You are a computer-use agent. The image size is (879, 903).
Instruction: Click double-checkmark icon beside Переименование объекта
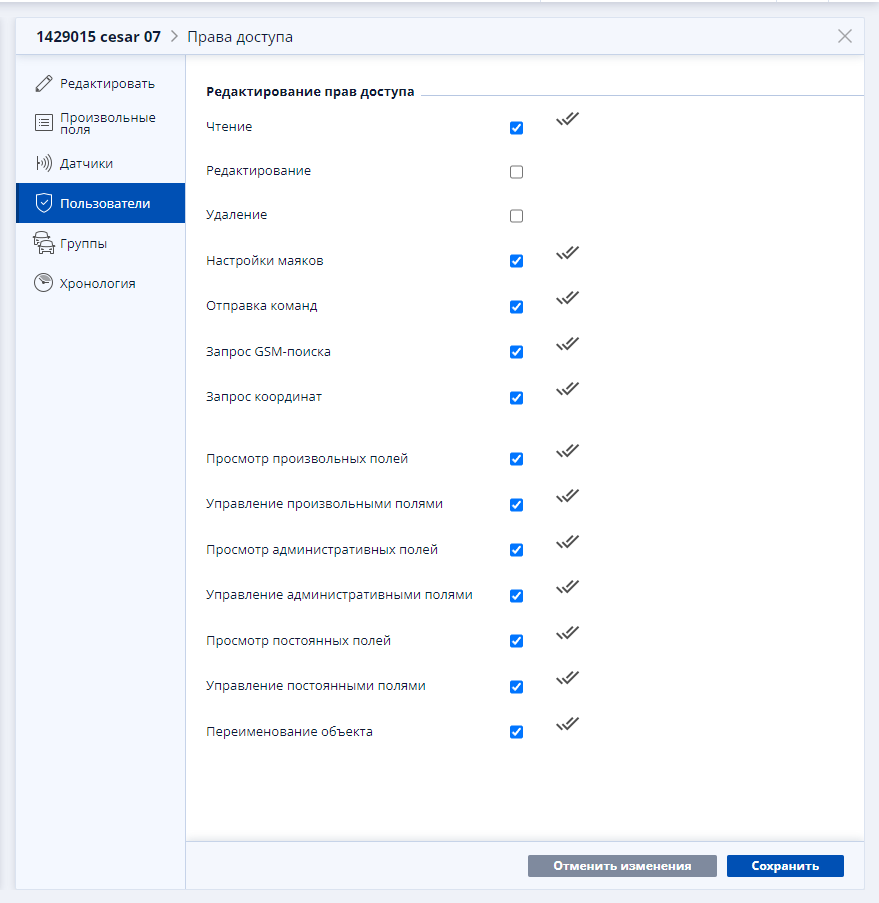coord(567,723)
